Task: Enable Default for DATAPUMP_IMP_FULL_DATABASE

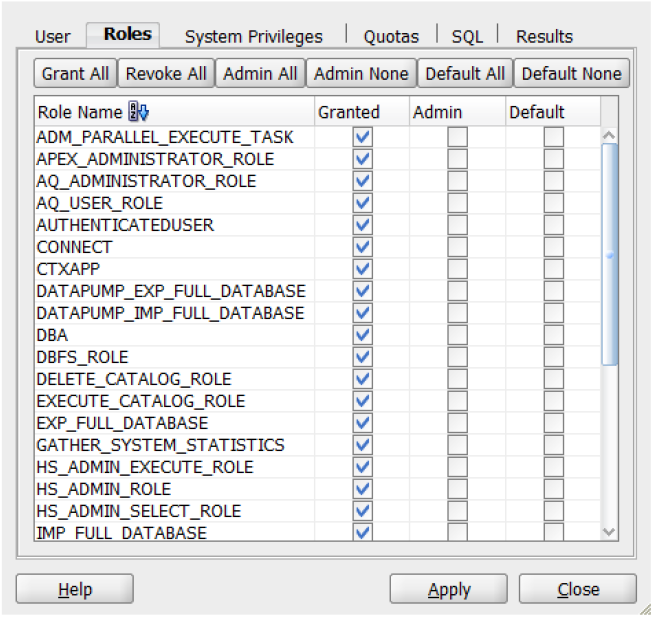Action: [x=553, y=313]
